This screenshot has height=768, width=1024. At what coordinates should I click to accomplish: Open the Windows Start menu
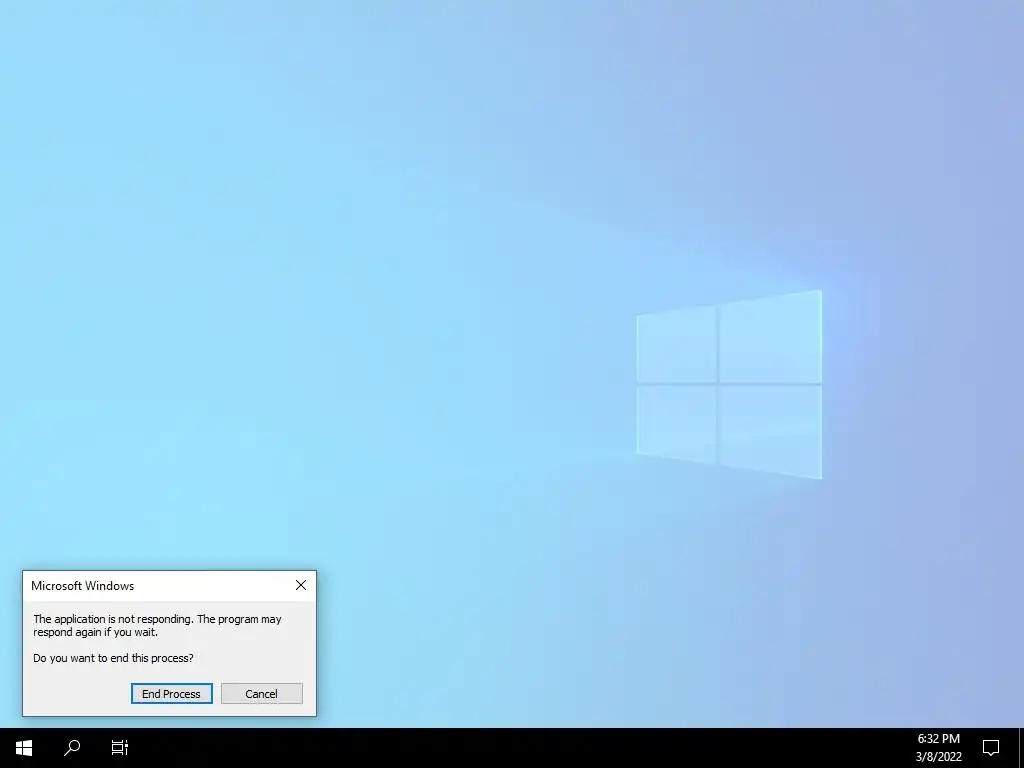pyautogui.click(x=24, y=748)
